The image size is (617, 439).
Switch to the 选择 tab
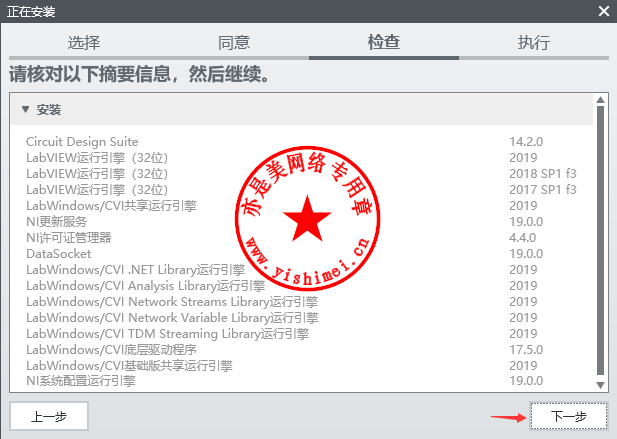[x=84, y=43]
